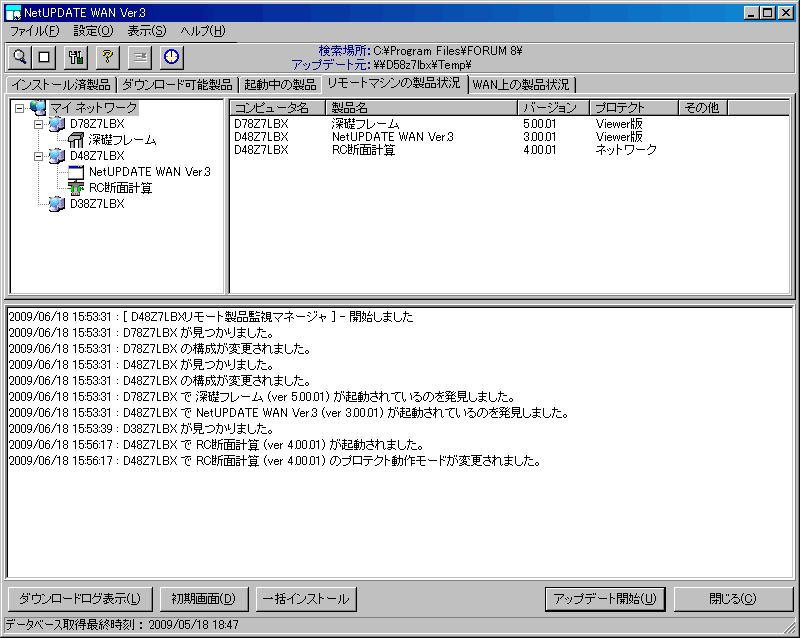Viewport: 800px width, 638px height.
Task: Click the Viewer版 value in 深礎フレーム row
Action: coord(619,124)
